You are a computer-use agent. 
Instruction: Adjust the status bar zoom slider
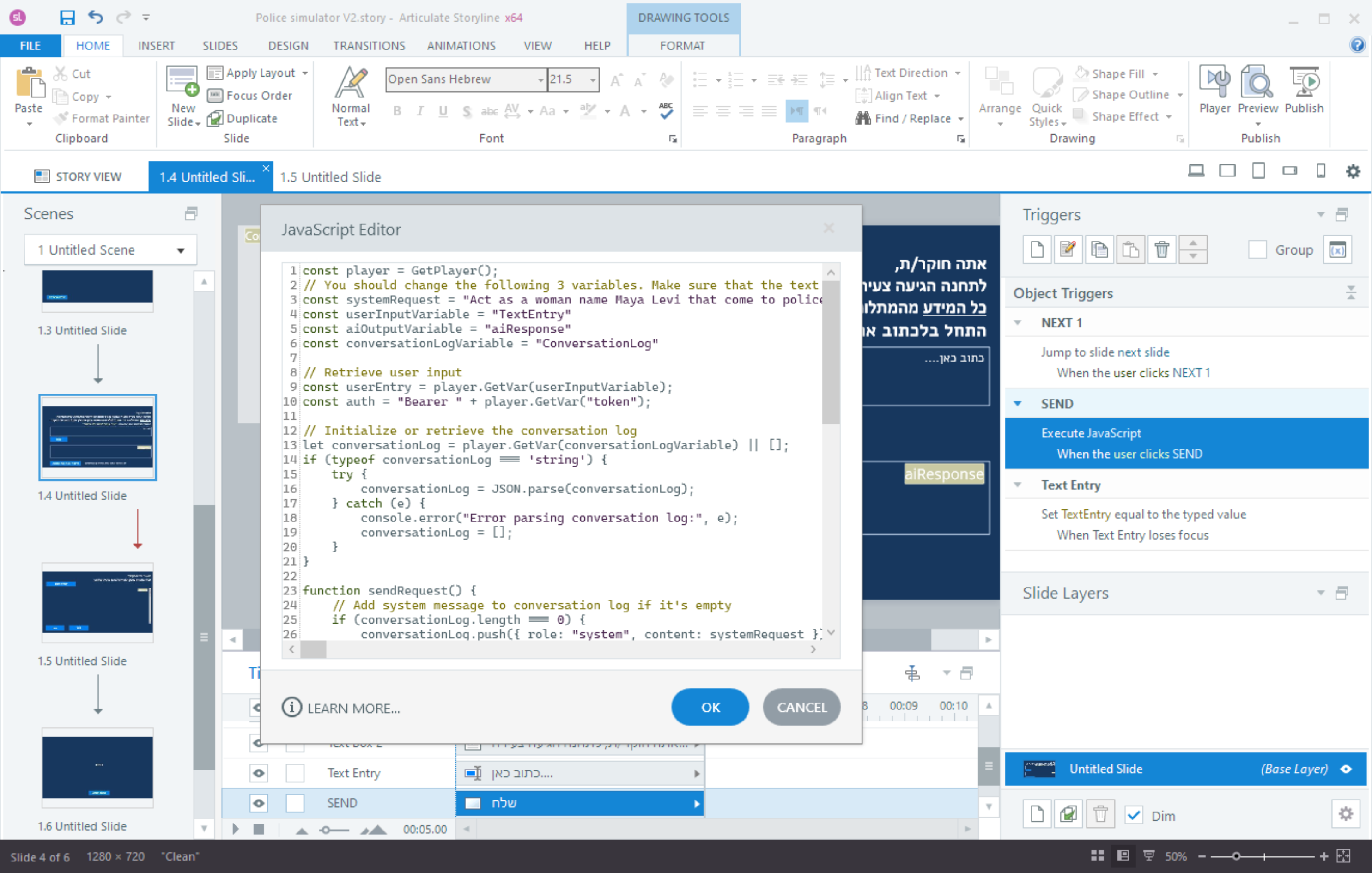[1235, 856]
